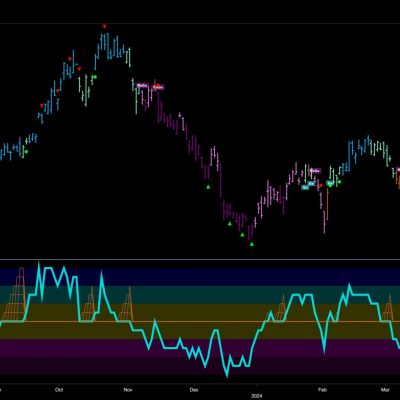The image size is (400, 400).
Task: Click the dark blue top band of the oscillator
Action: click(200, 276)
